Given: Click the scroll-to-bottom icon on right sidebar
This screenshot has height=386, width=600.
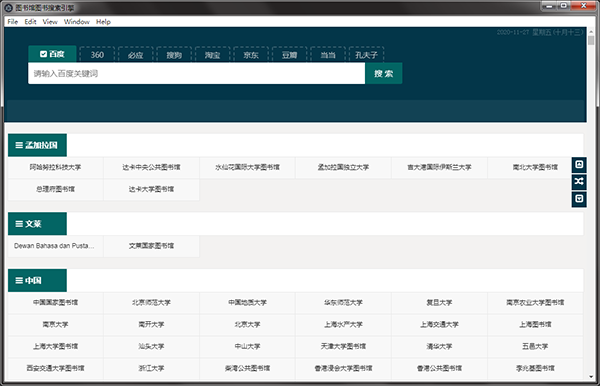Looking at the screenshot, I should 579,199.
